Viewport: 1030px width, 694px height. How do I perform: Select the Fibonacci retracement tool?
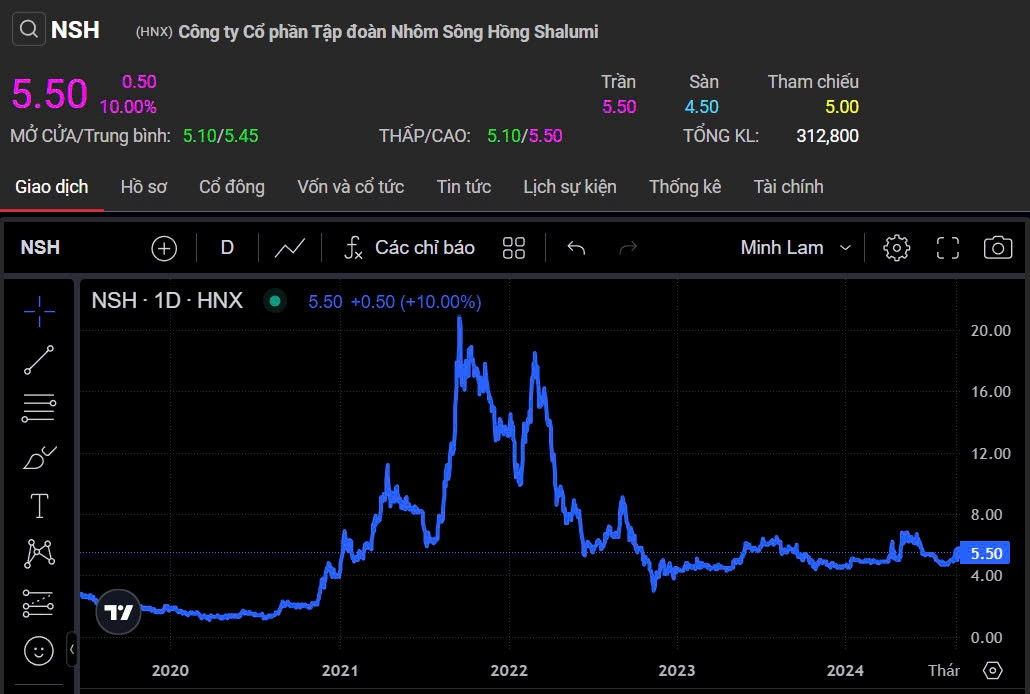click(39, 408)
